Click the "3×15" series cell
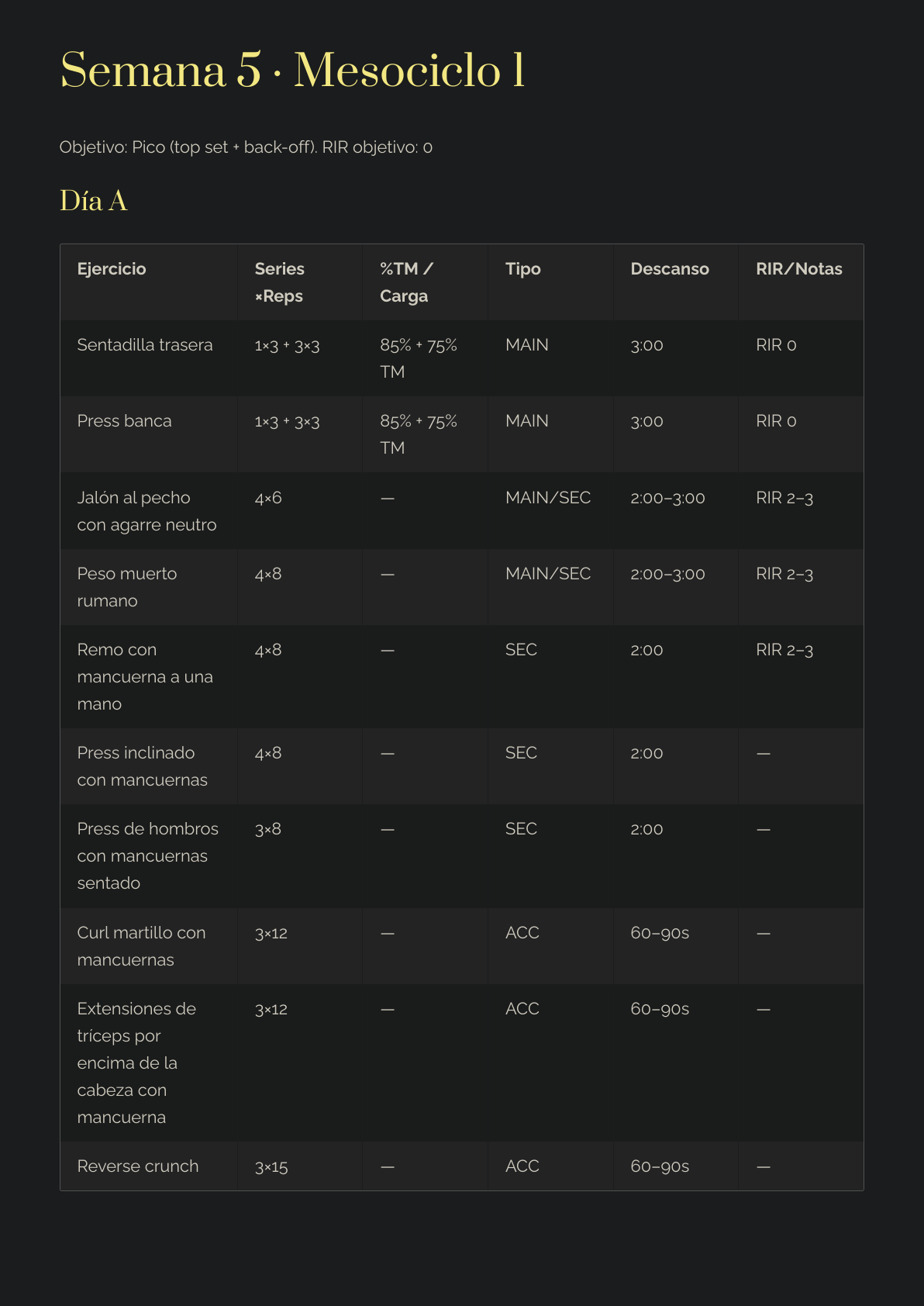Viewport: 924px width, 1306px height. click(x=271, y=1166)
